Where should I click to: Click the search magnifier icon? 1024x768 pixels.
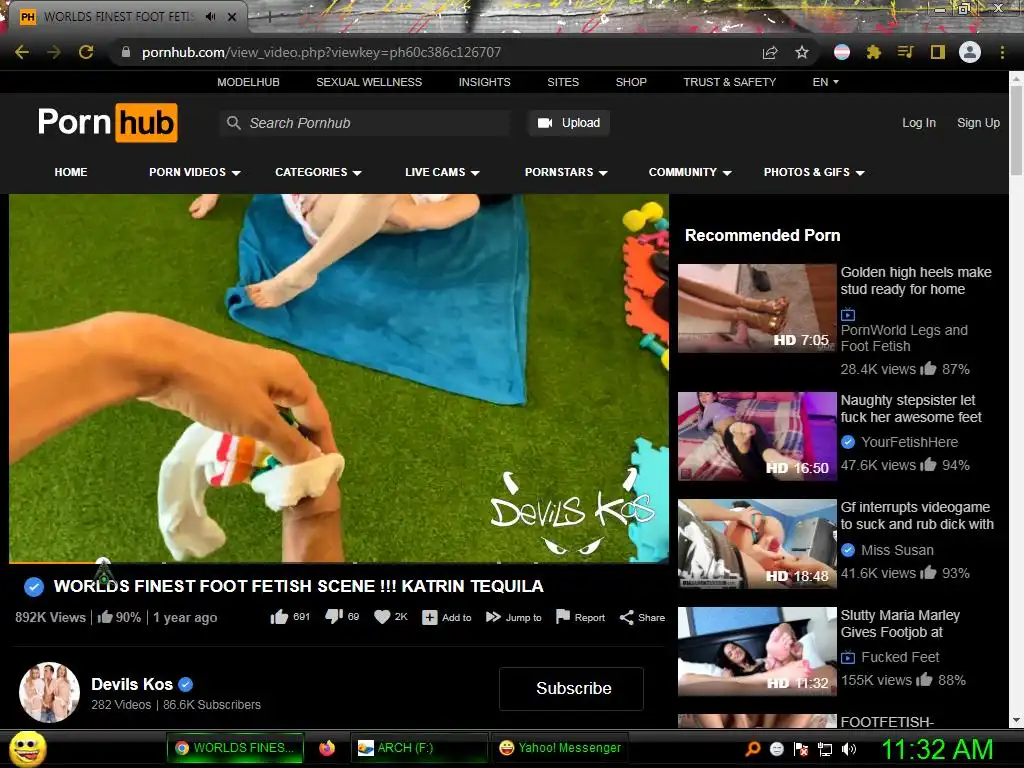pos(233,123)
